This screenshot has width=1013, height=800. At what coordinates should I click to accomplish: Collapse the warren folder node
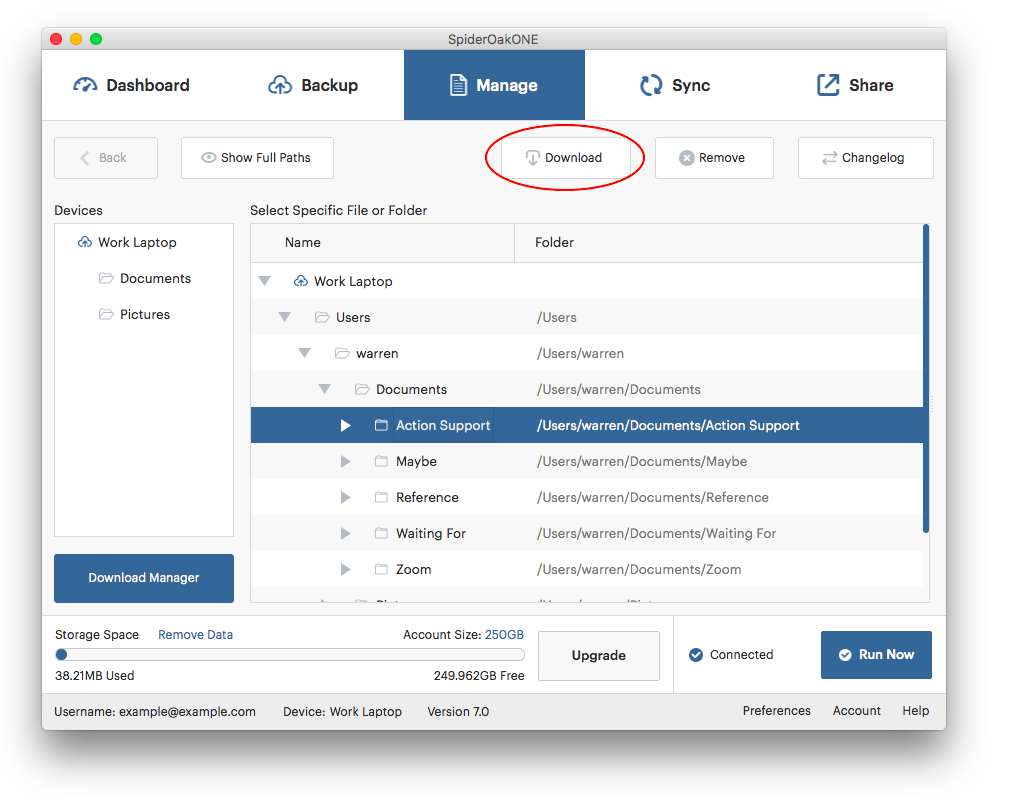[x=304, y=353]
